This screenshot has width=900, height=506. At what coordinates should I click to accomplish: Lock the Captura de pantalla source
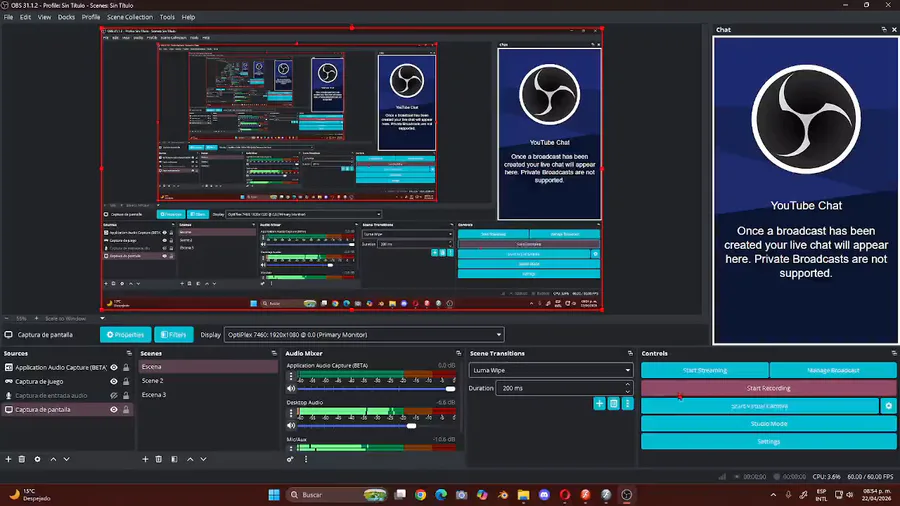(x=126, y=410)
